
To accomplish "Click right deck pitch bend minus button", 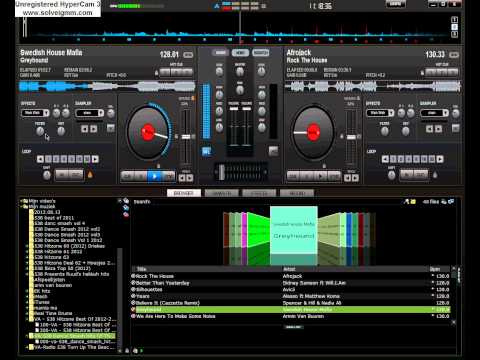I will tap(347, 178).
